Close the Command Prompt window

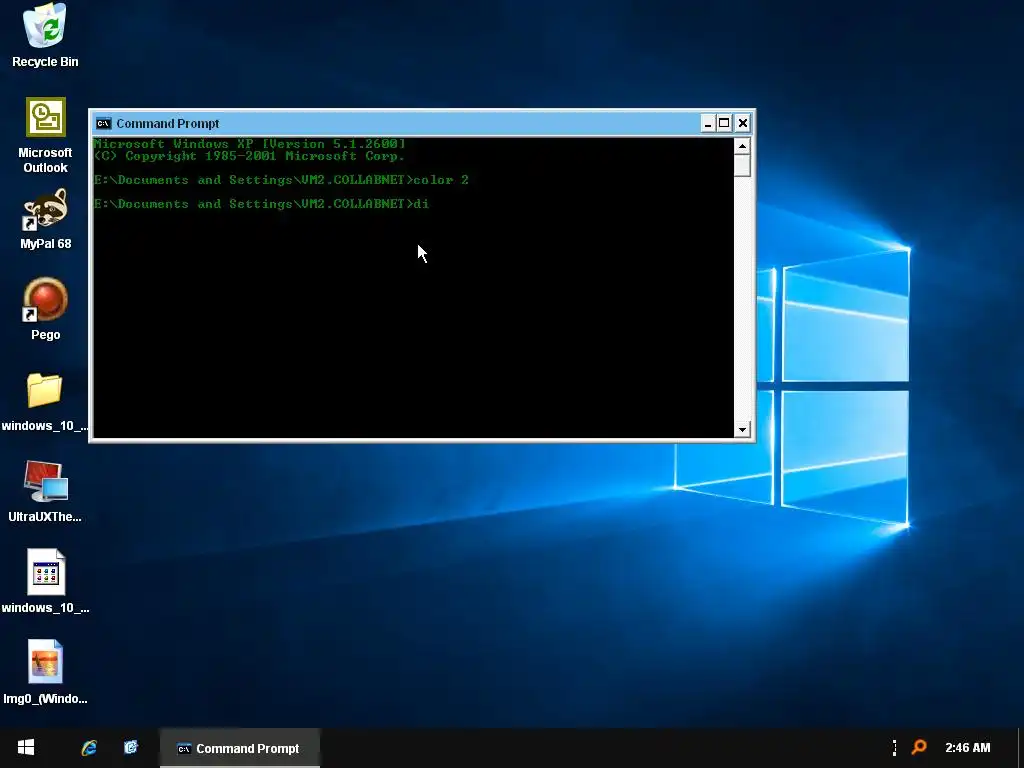pos(743,123)
